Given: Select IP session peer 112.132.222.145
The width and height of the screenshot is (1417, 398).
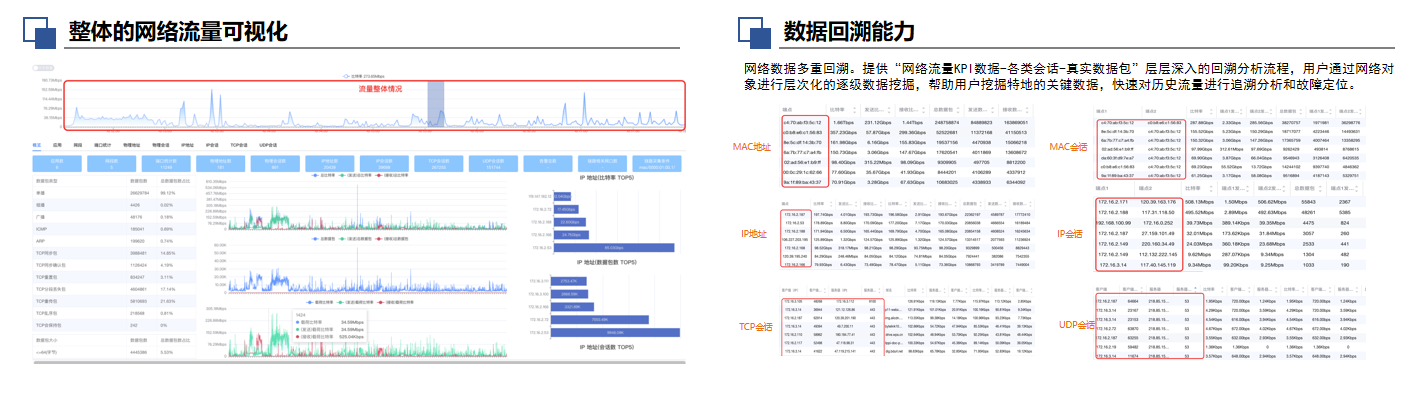Looking at the screenshot, I should coord(1158,254).
